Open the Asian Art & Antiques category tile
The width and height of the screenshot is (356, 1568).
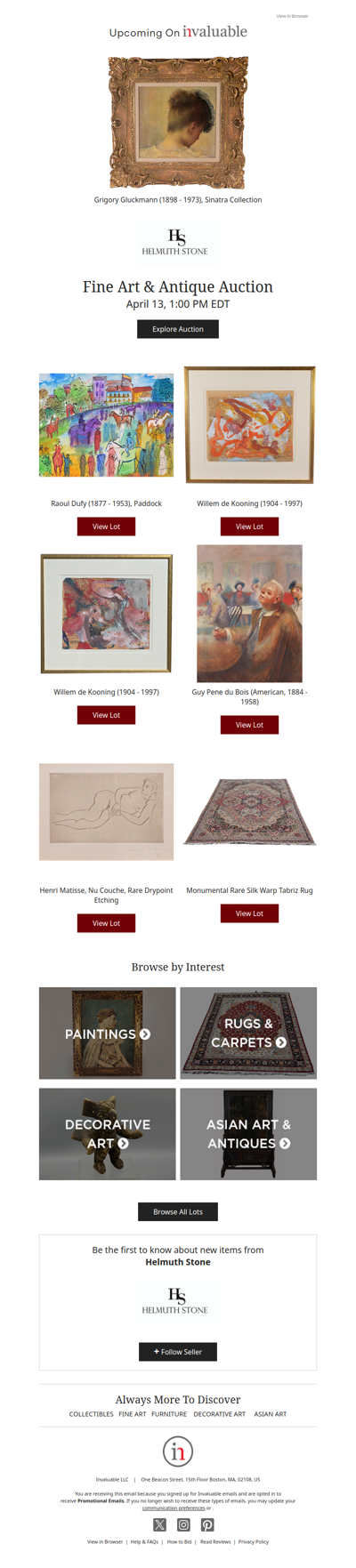point(248,1134)
